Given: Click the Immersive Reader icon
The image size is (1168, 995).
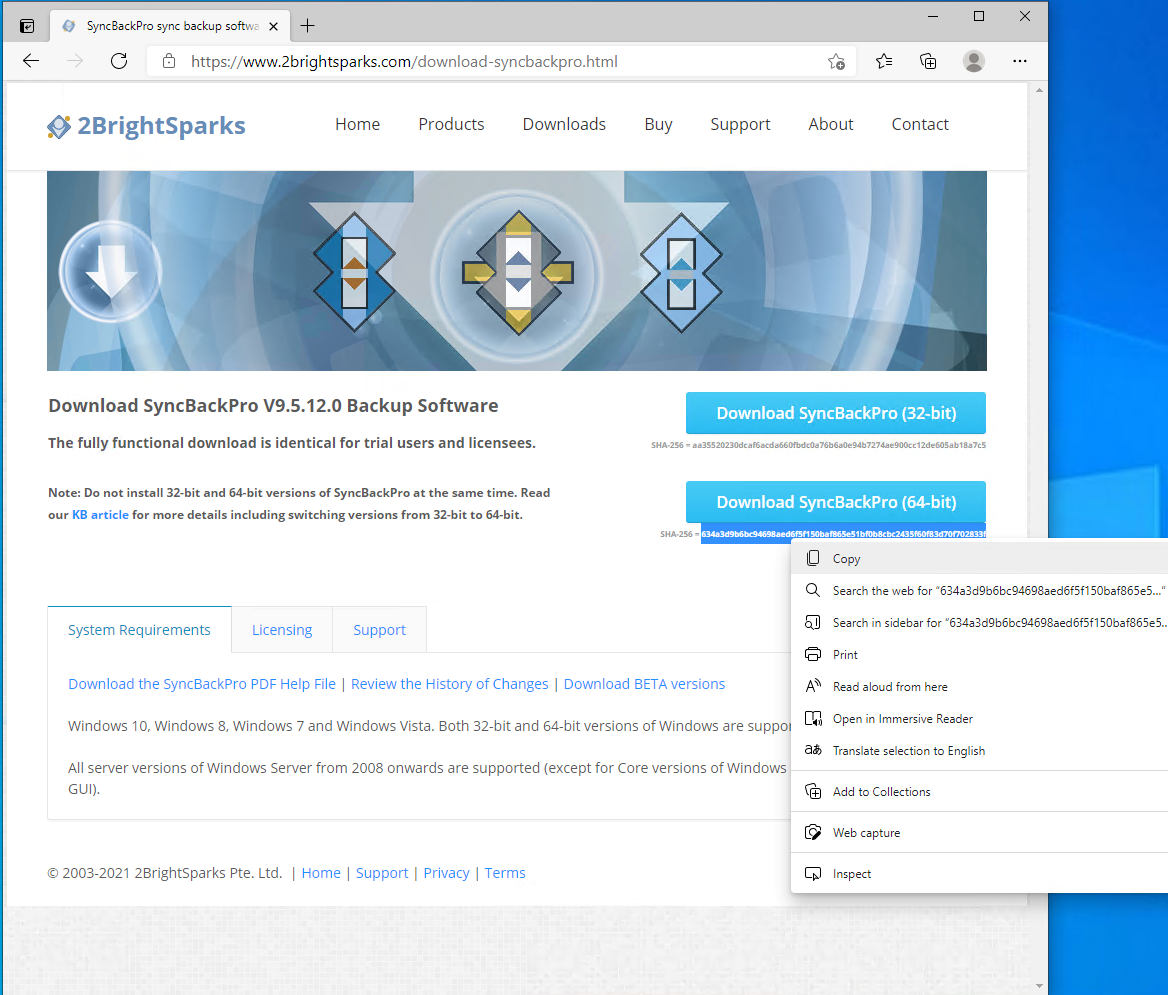Looking at the screenshot, I should point(813,718).
